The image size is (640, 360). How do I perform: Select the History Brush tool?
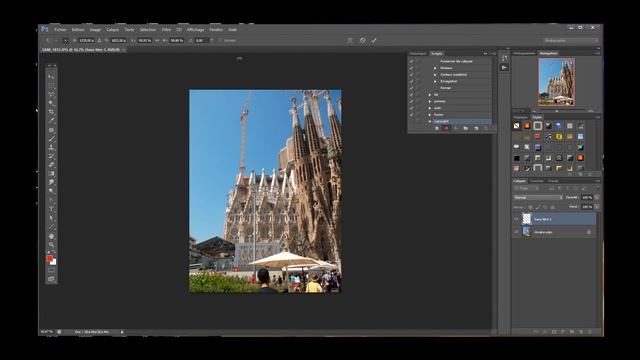click(x=51, y=156)
